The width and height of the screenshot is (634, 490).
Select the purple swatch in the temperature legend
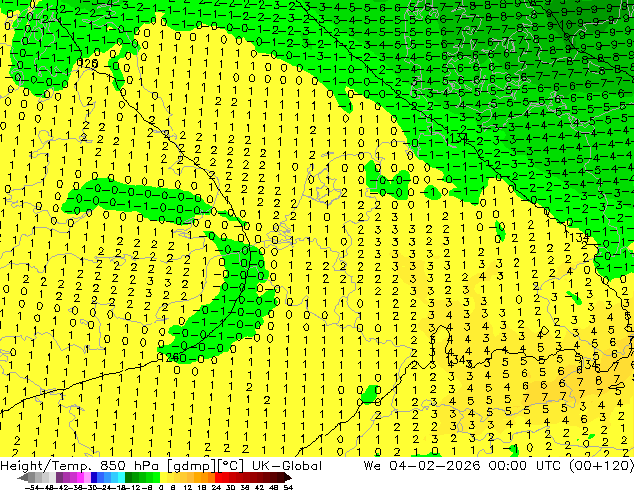pos(59,477)
